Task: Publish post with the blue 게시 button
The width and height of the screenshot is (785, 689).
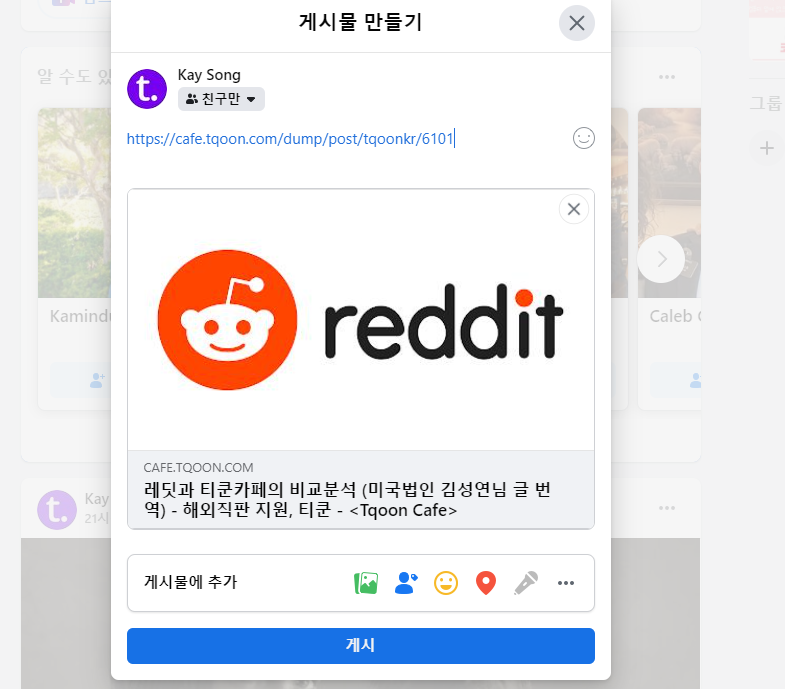Action: (x=360, y=646)
